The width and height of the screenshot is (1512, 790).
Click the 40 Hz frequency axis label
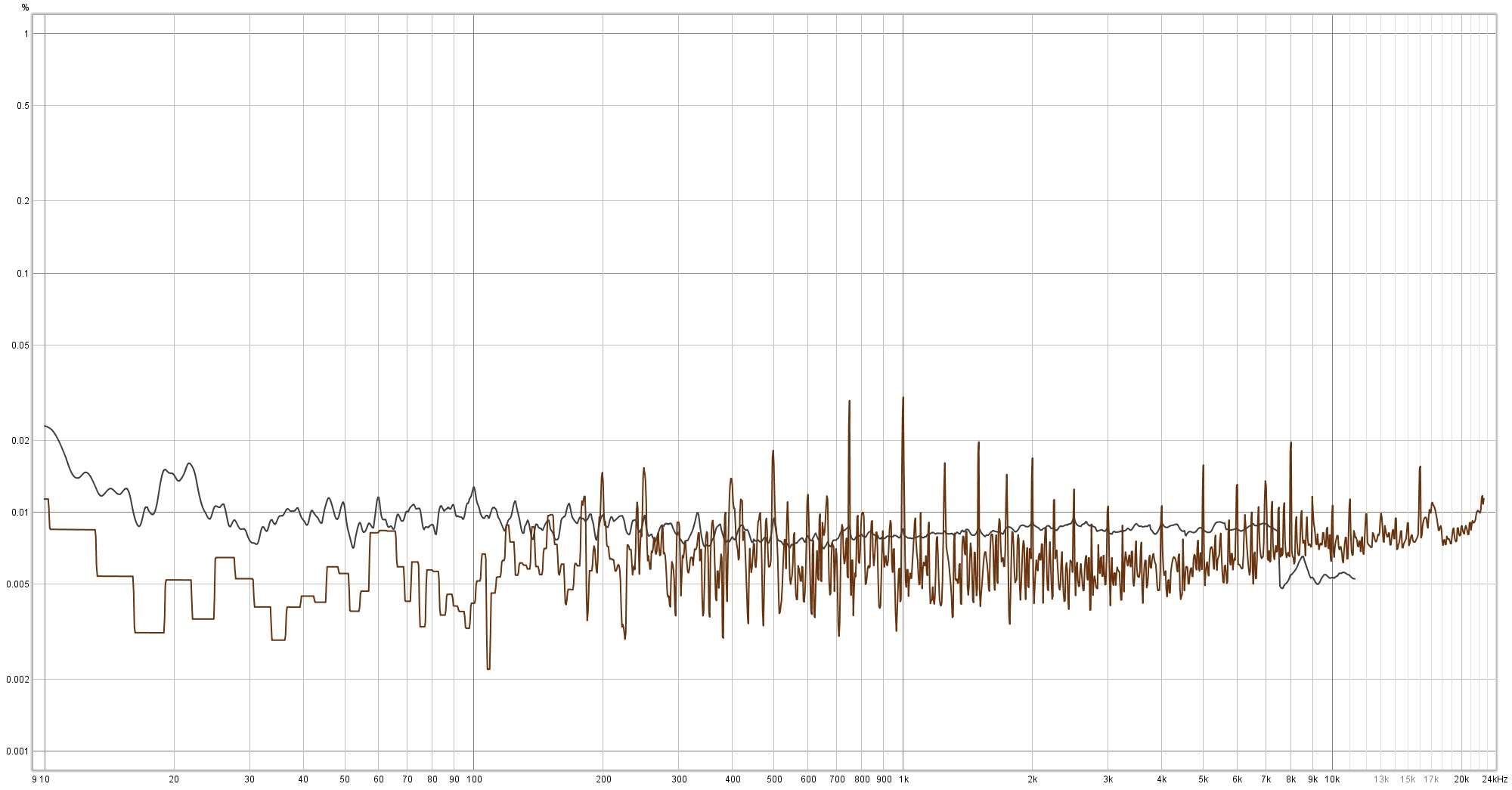[303, 779]
